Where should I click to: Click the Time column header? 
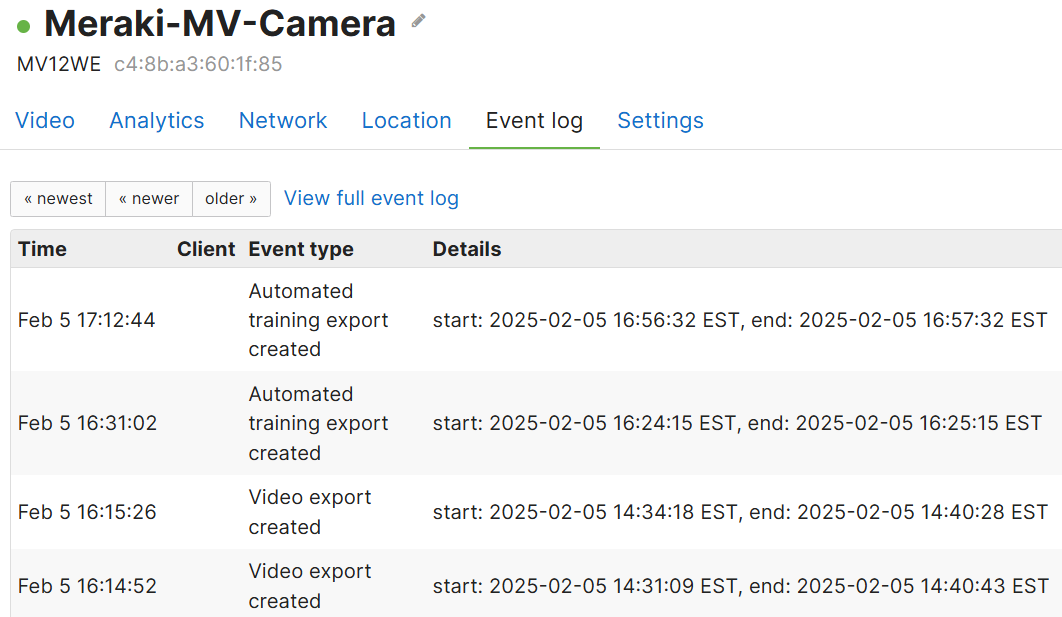click(x=42, y=249)
